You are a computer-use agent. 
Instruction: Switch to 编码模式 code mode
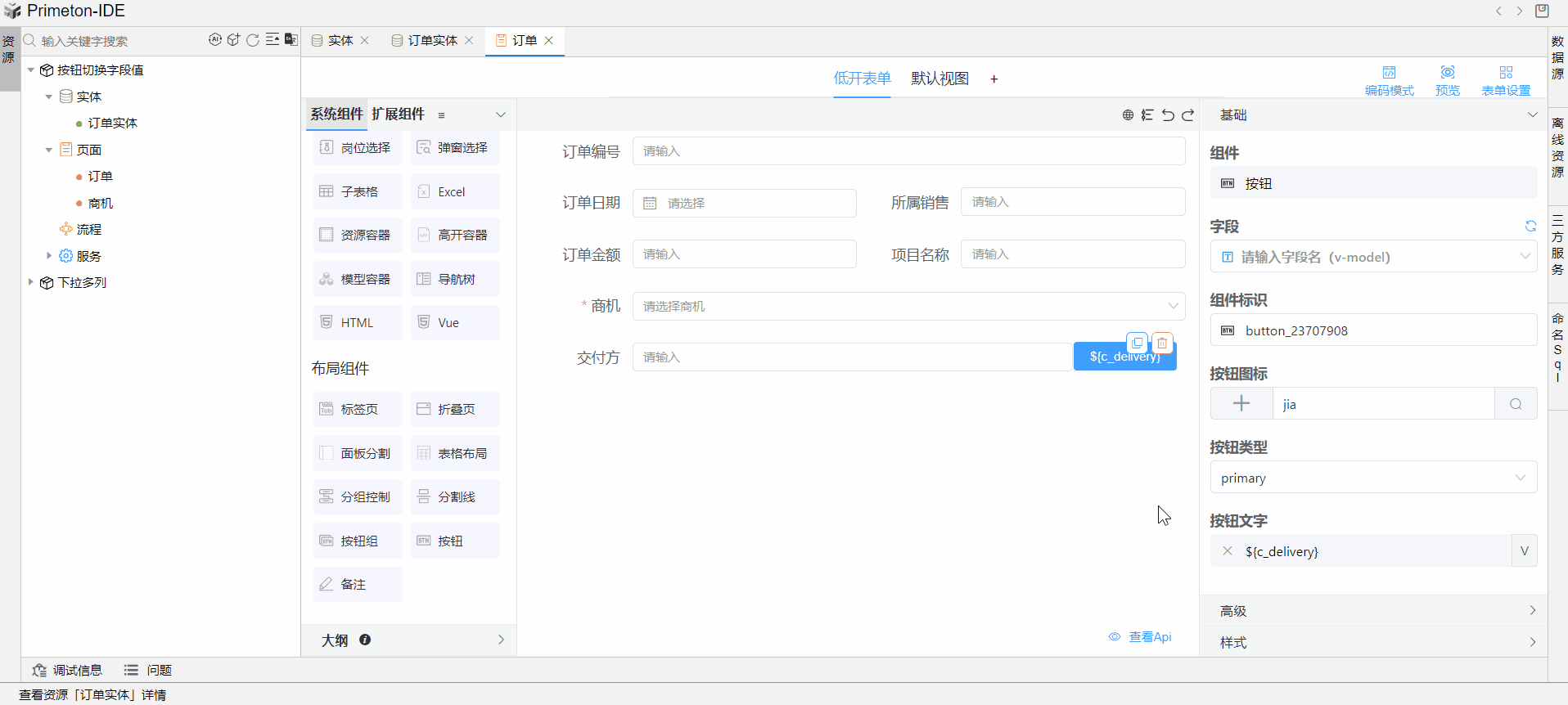(1389, 80)
